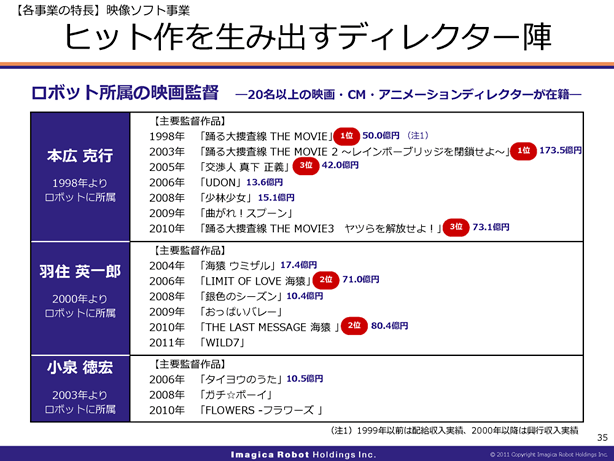The image size is (614, 461).
Task: Click the red 3位 badge beside 73.1億円
Action: pos(456,227)
